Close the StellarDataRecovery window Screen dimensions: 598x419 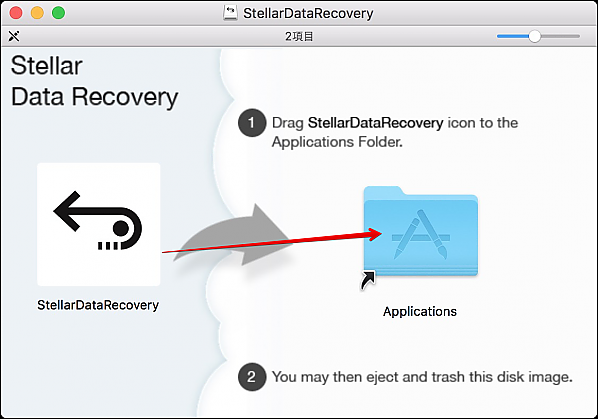point(16,13)
